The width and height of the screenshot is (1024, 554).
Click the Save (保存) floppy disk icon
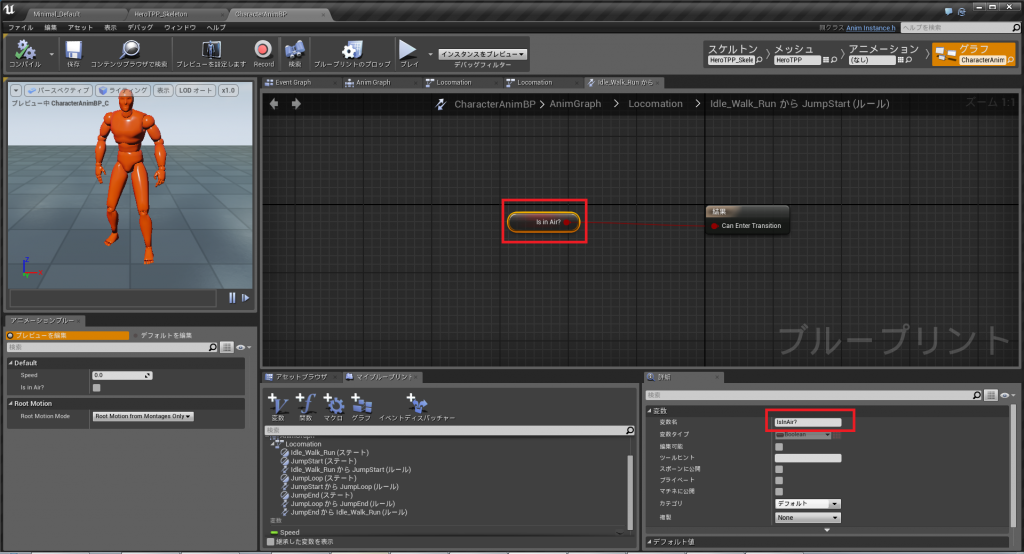(74, 50)
